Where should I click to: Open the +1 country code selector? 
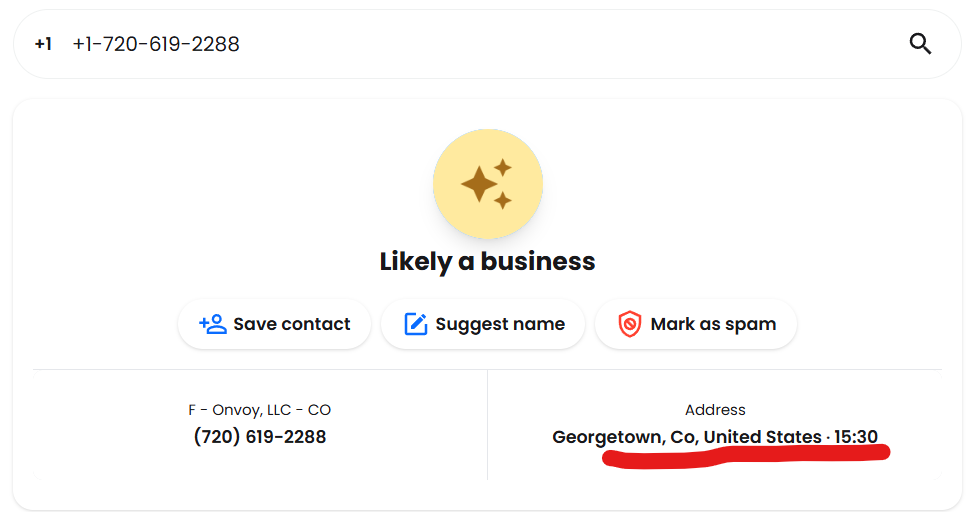tap(43, 44)
